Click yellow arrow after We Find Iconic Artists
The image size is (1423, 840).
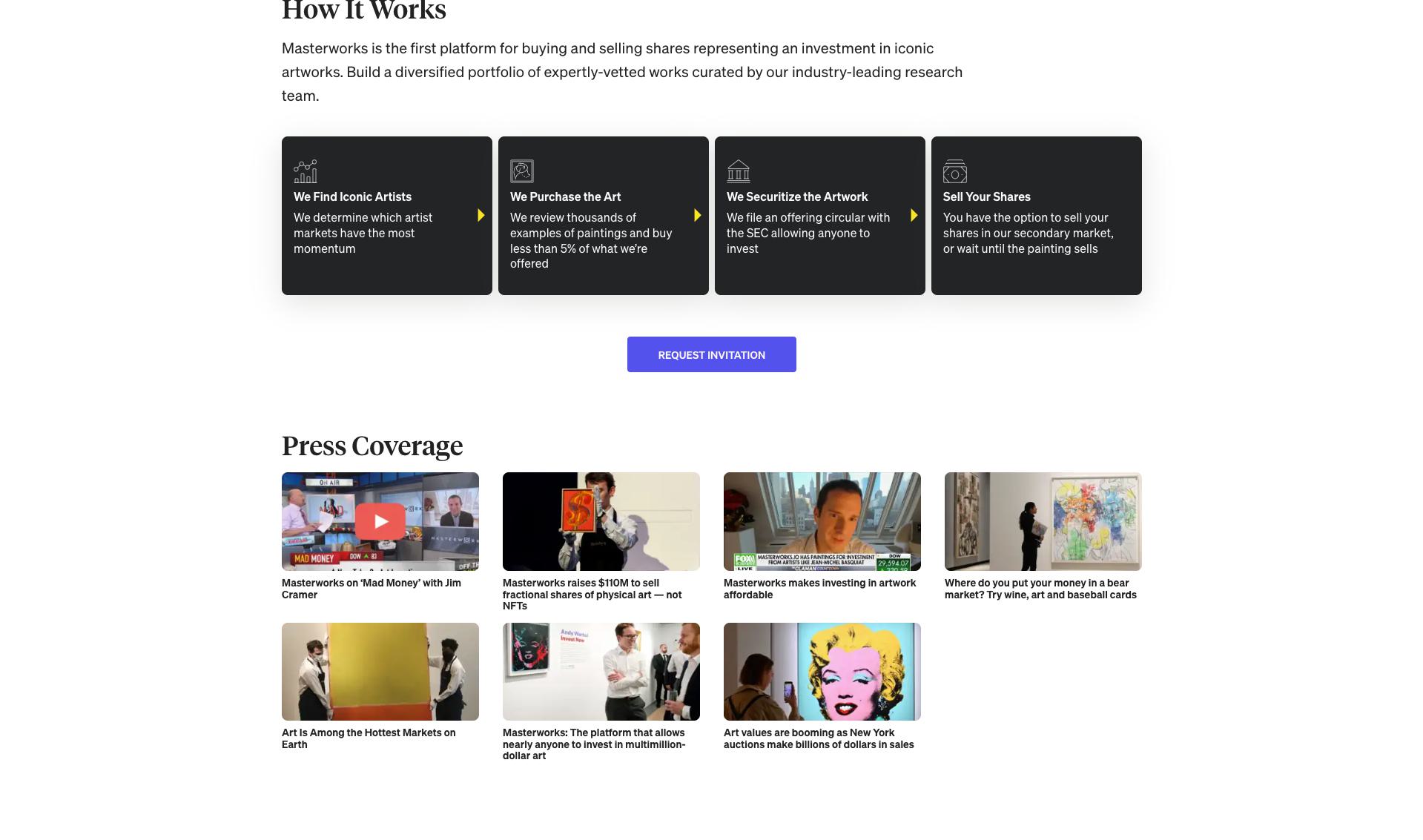coord(481,215)
